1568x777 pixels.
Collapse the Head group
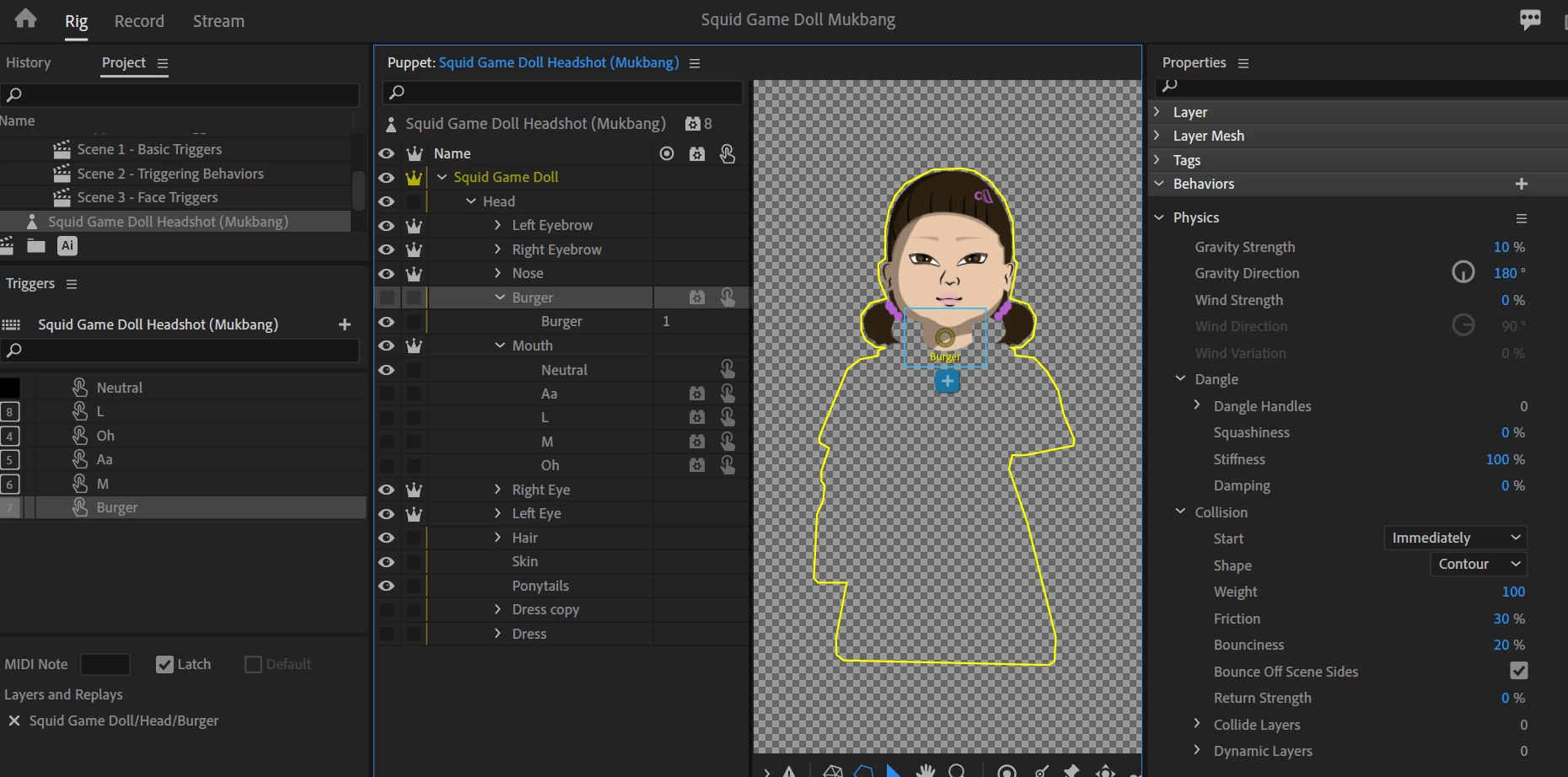click(x=471, y=201)
